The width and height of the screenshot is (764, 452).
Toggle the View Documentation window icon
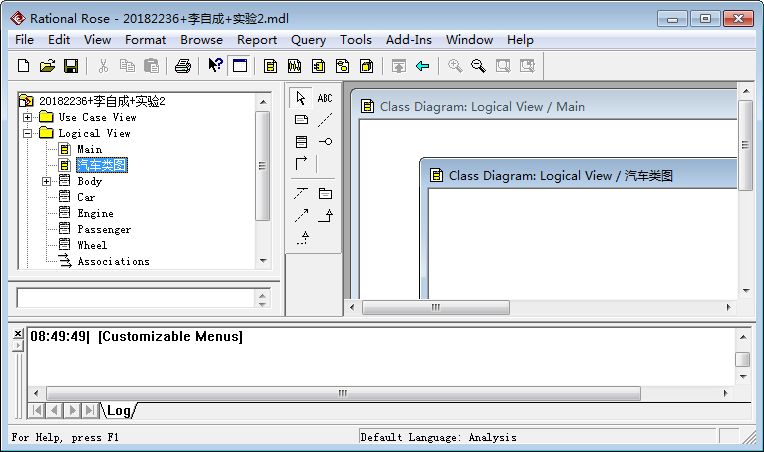pyautogui.click(x=240, y=66)
